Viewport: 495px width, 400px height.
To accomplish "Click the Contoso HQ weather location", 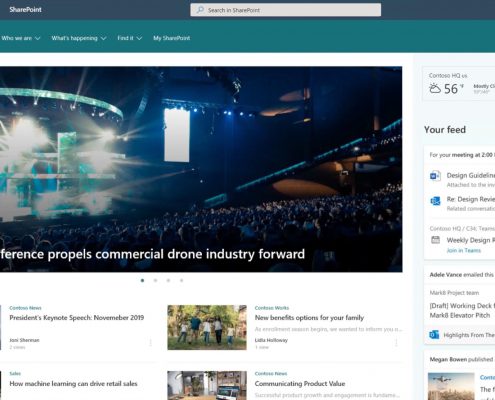I will click(448, 76).
